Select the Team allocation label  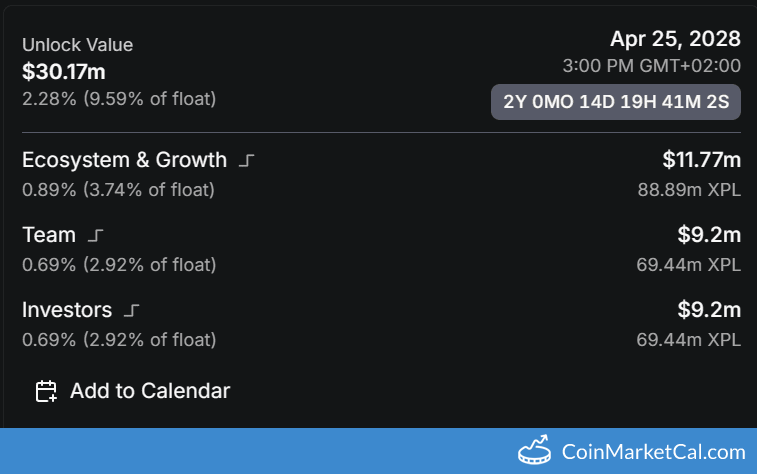point(49,235)
